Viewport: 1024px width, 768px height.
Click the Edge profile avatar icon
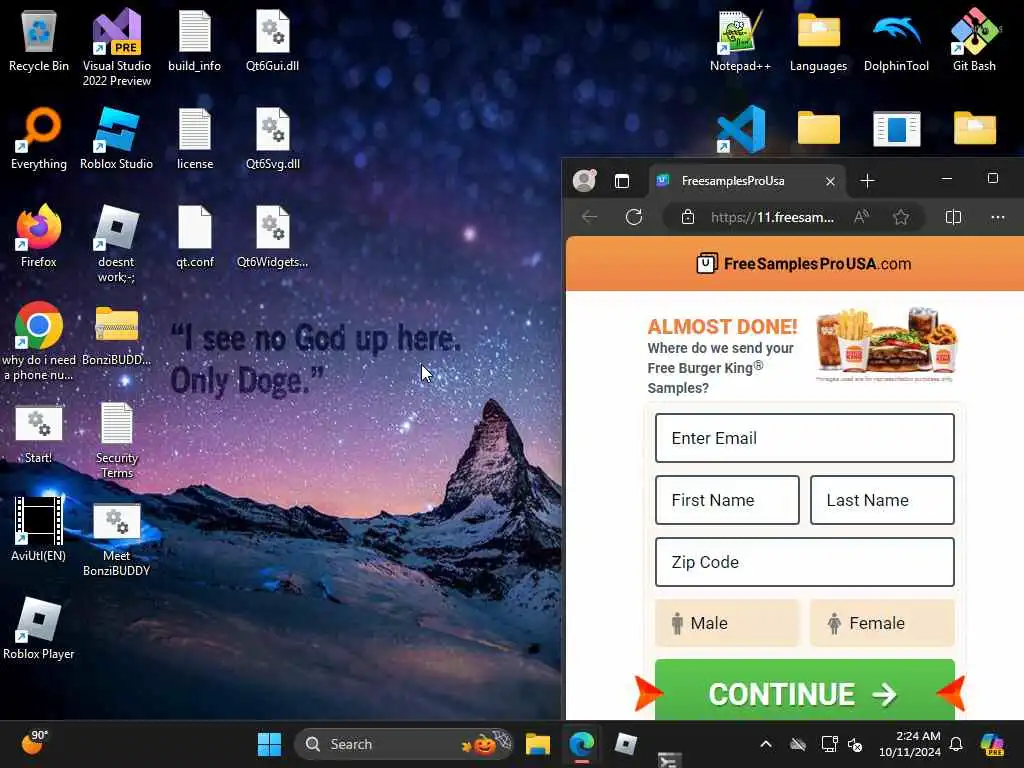pyautogui.click(x=584, y=180)
